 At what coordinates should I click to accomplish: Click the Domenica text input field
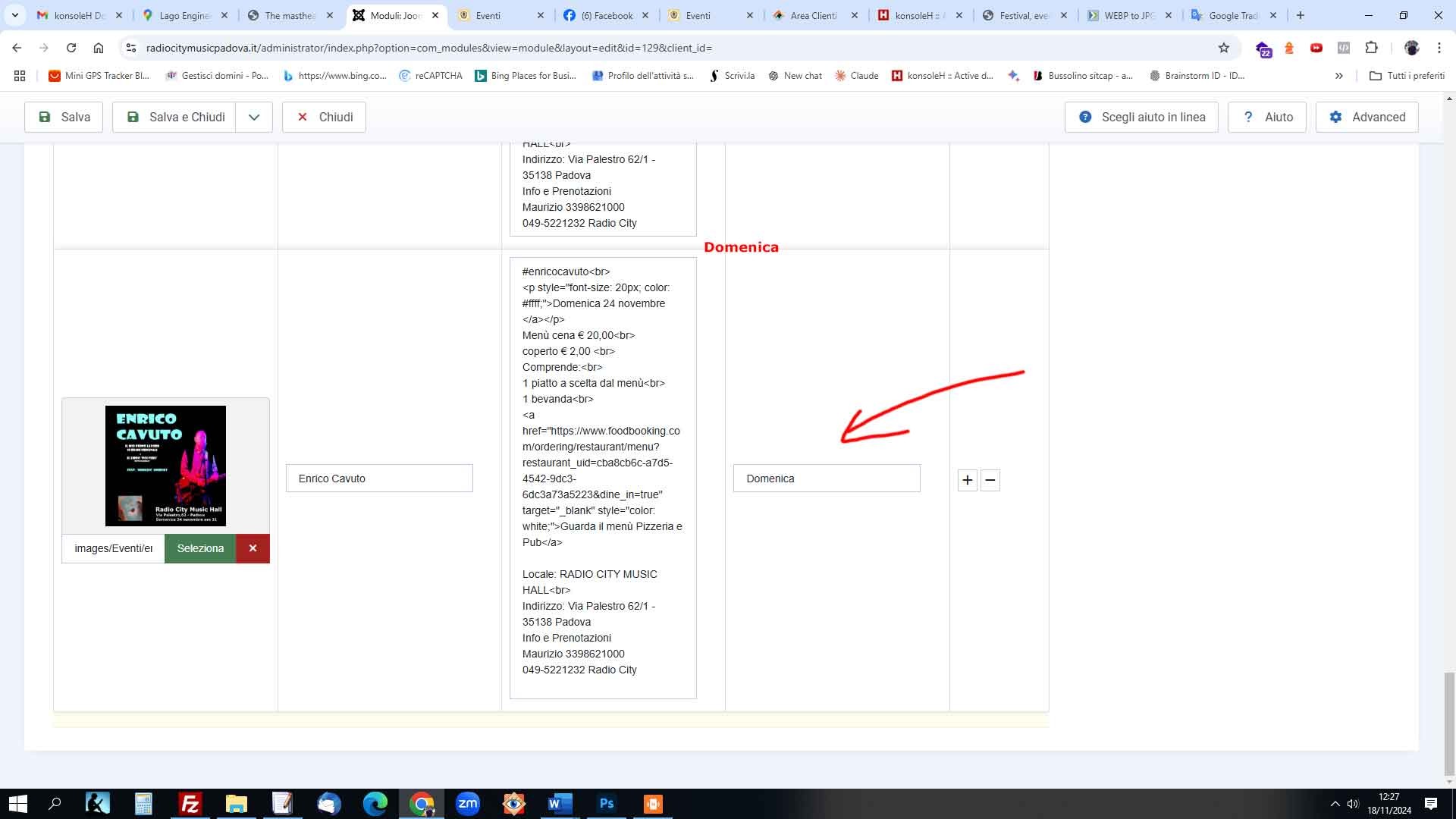coord(827,479)
